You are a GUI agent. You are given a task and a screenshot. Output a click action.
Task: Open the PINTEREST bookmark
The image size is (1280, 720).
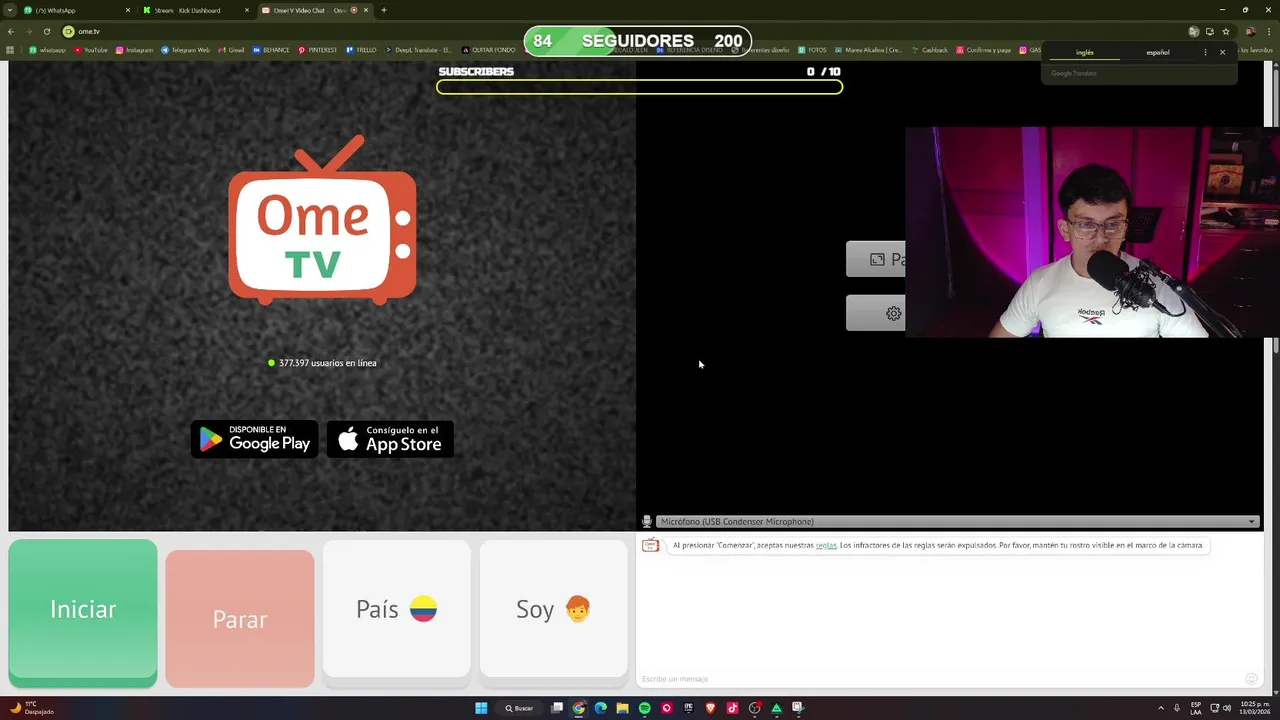(x=318, y=50)
